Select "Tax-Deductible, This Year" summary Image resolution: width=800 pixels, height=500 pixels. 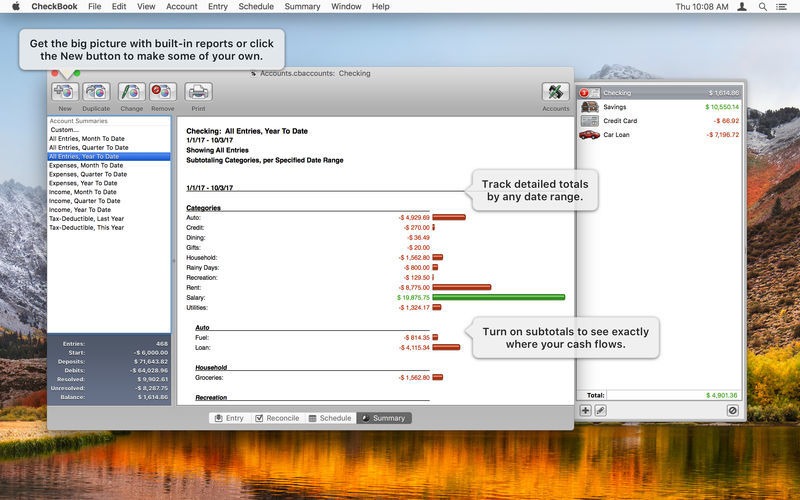coord(87,227)
